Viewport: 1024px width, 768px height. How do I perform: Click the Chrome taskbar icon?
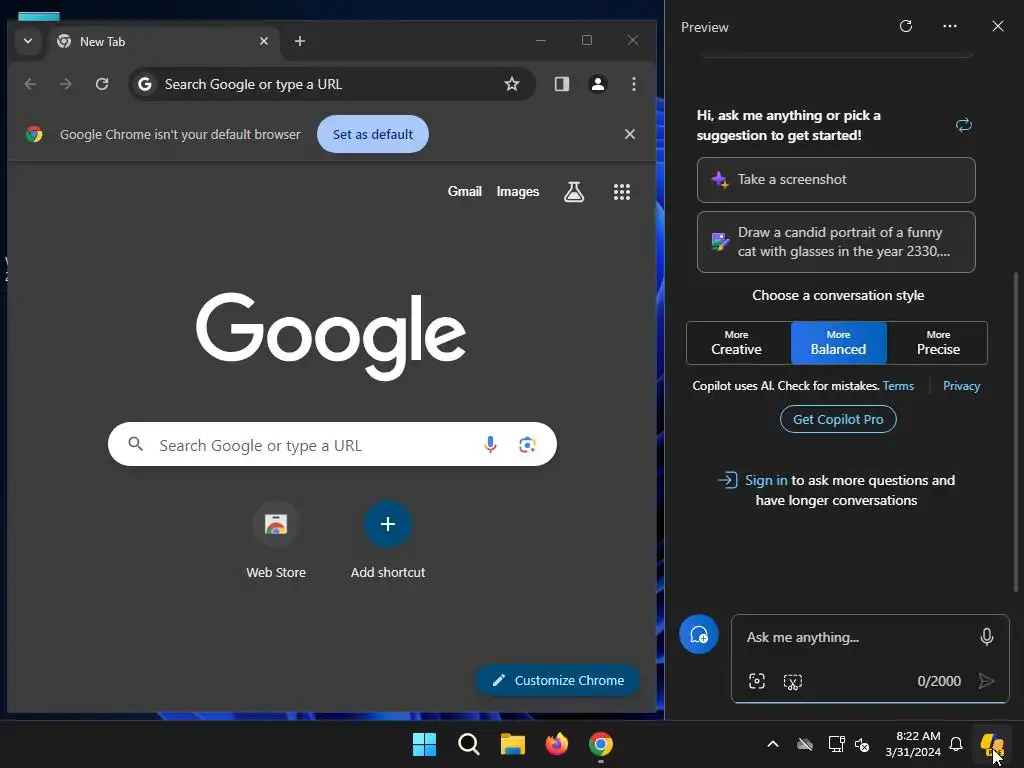(601, 744)
